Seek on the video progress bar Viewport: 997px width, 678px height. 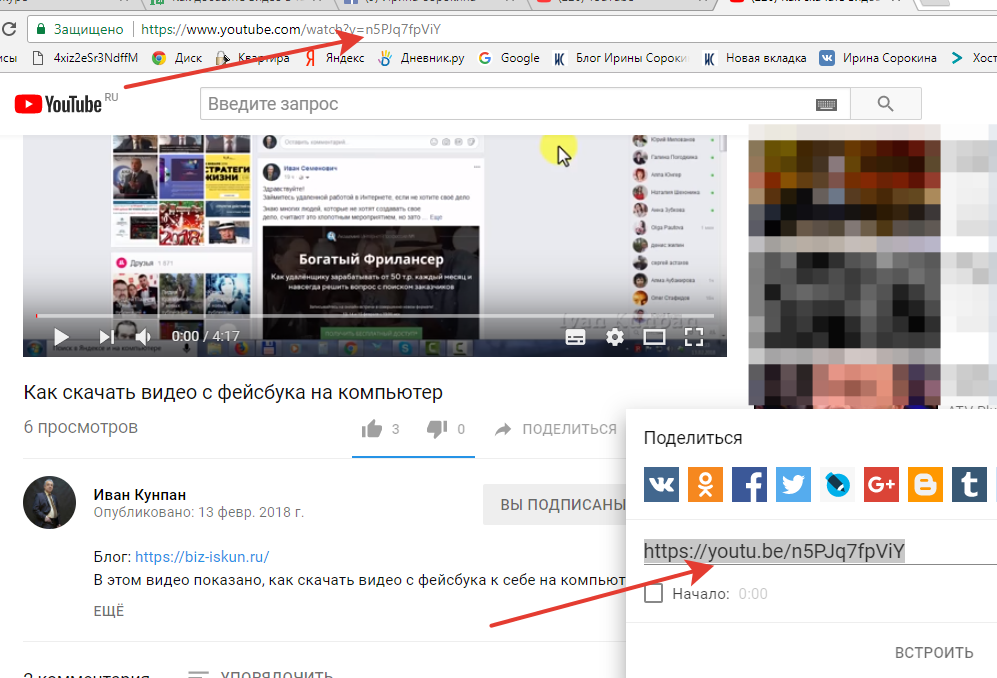[375, 315]
